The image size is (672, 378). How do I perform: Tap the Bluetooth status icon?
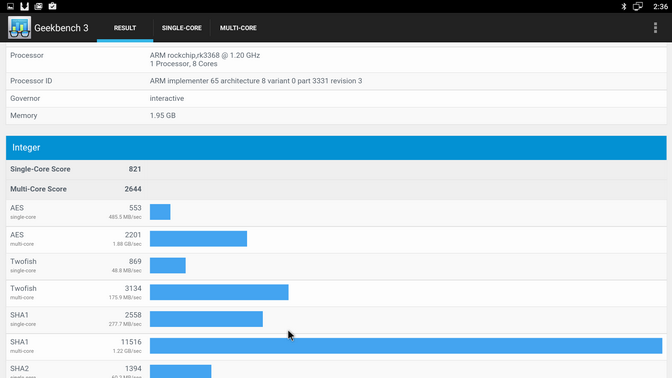624,6
